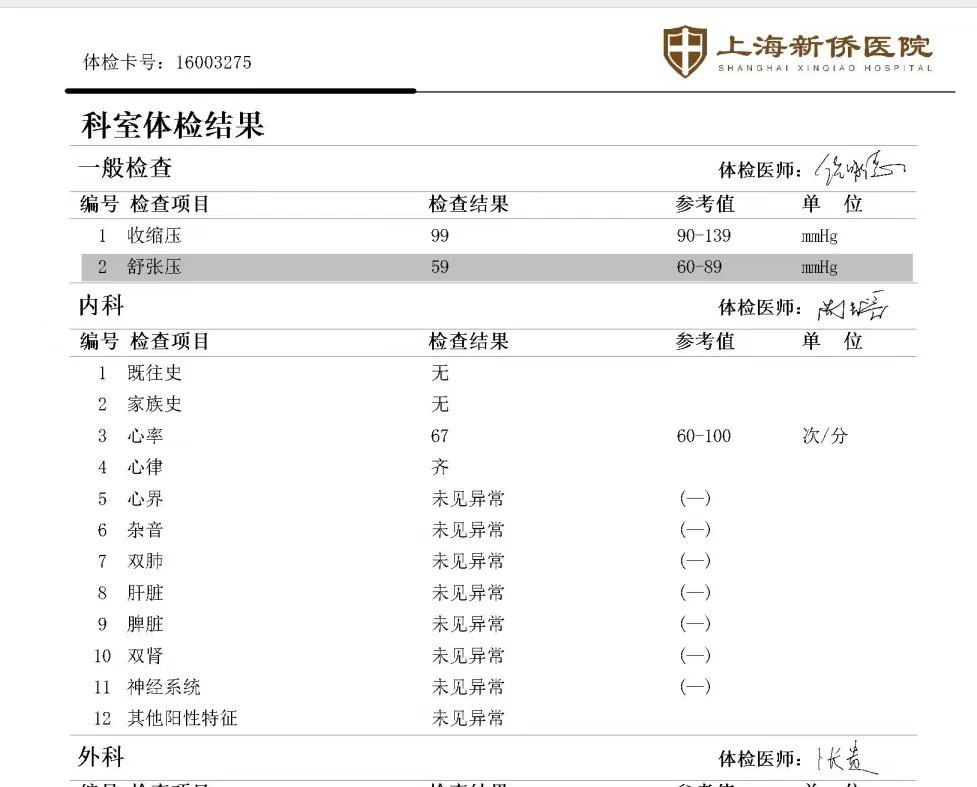Click the Shanghai Xinqiao Hospital shield logo

[685, 51]
